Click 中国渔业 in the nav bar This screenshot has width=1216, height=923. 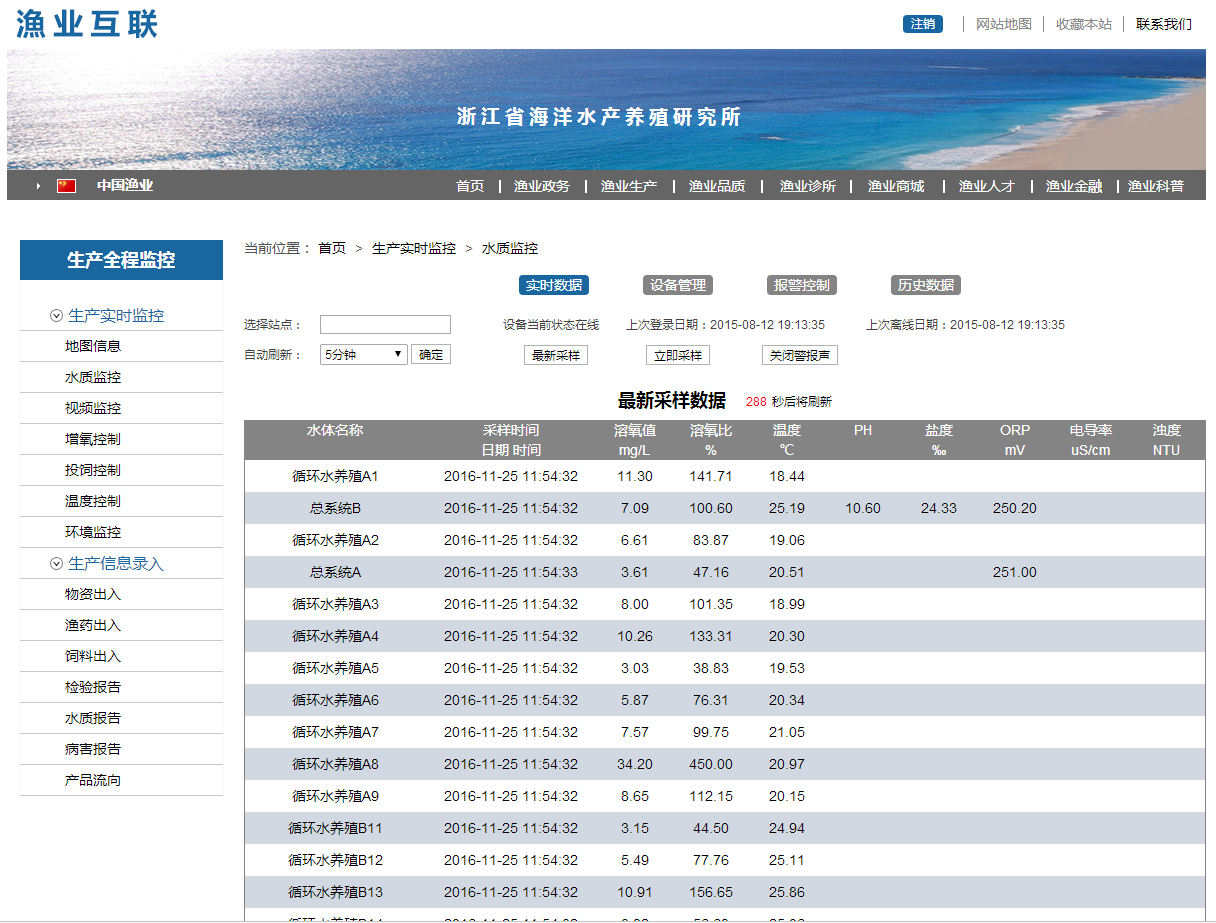[x=125, y=186]
